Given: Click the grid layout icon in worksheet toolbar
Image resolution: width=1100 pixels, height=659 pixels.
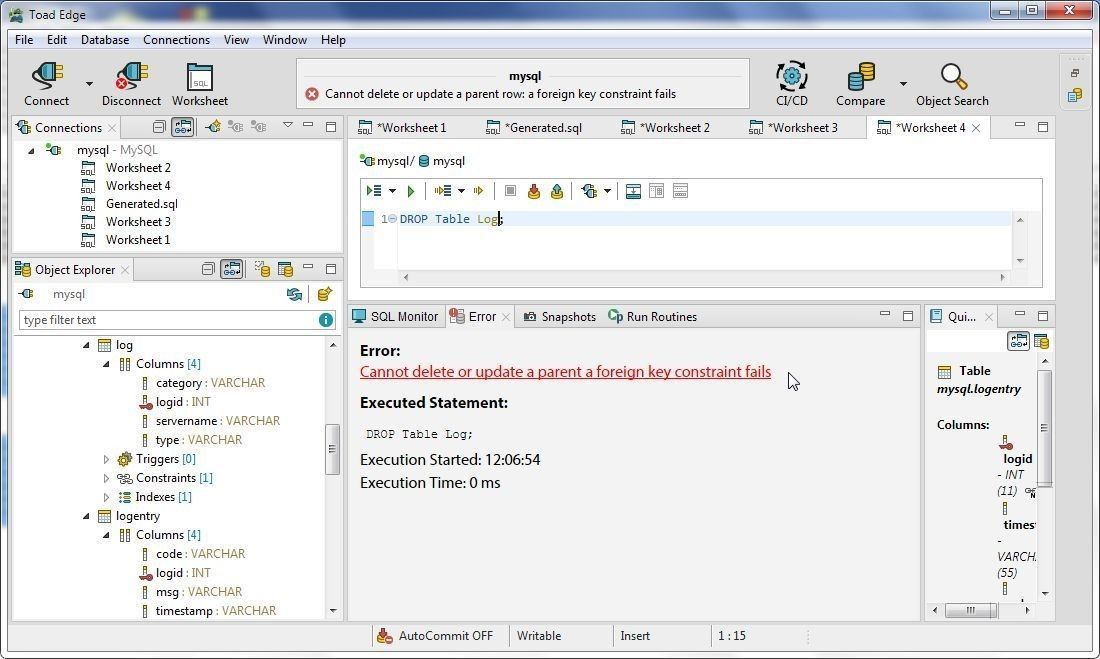Looking at the screenshot, I should tap(657, 191).
